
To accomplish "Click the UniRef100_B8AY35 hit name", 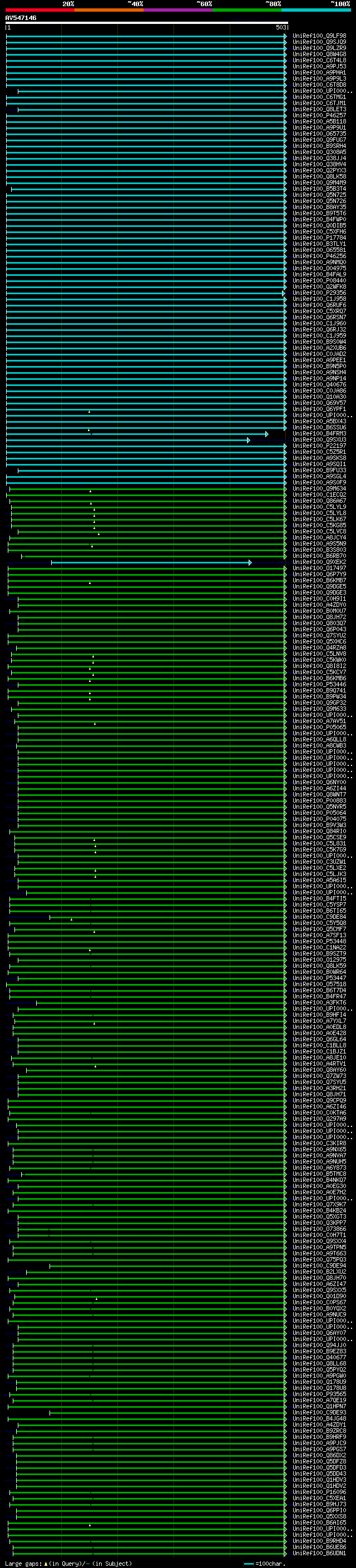I will click(319, 207).
